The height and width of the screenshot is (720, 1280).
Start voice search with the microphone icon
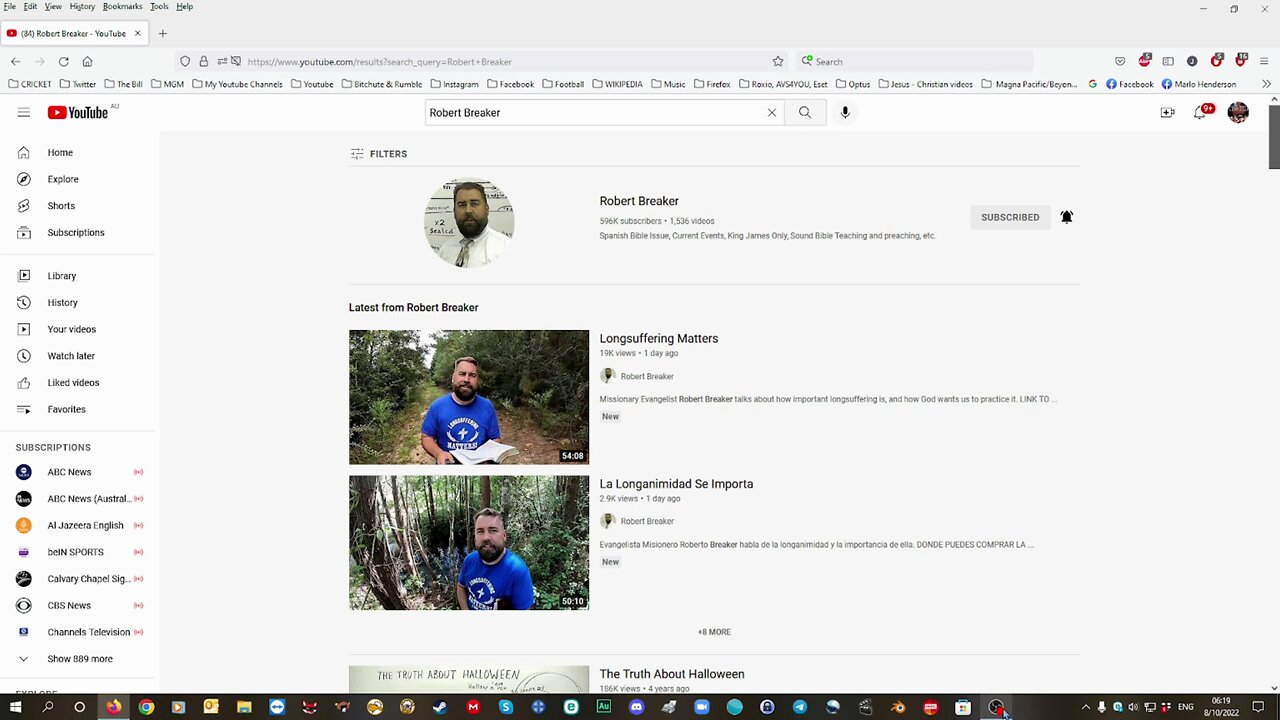tap(845, 113)
